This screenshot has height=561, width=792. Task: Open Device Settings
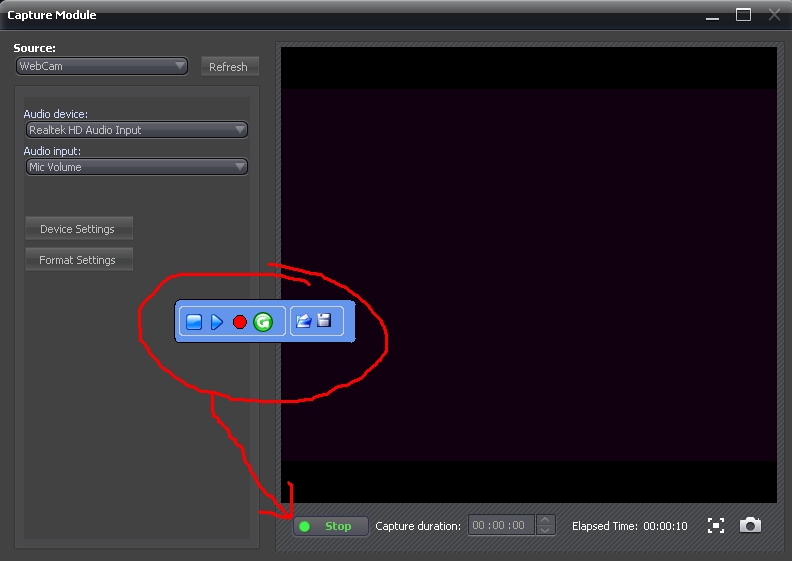[79, 229]
